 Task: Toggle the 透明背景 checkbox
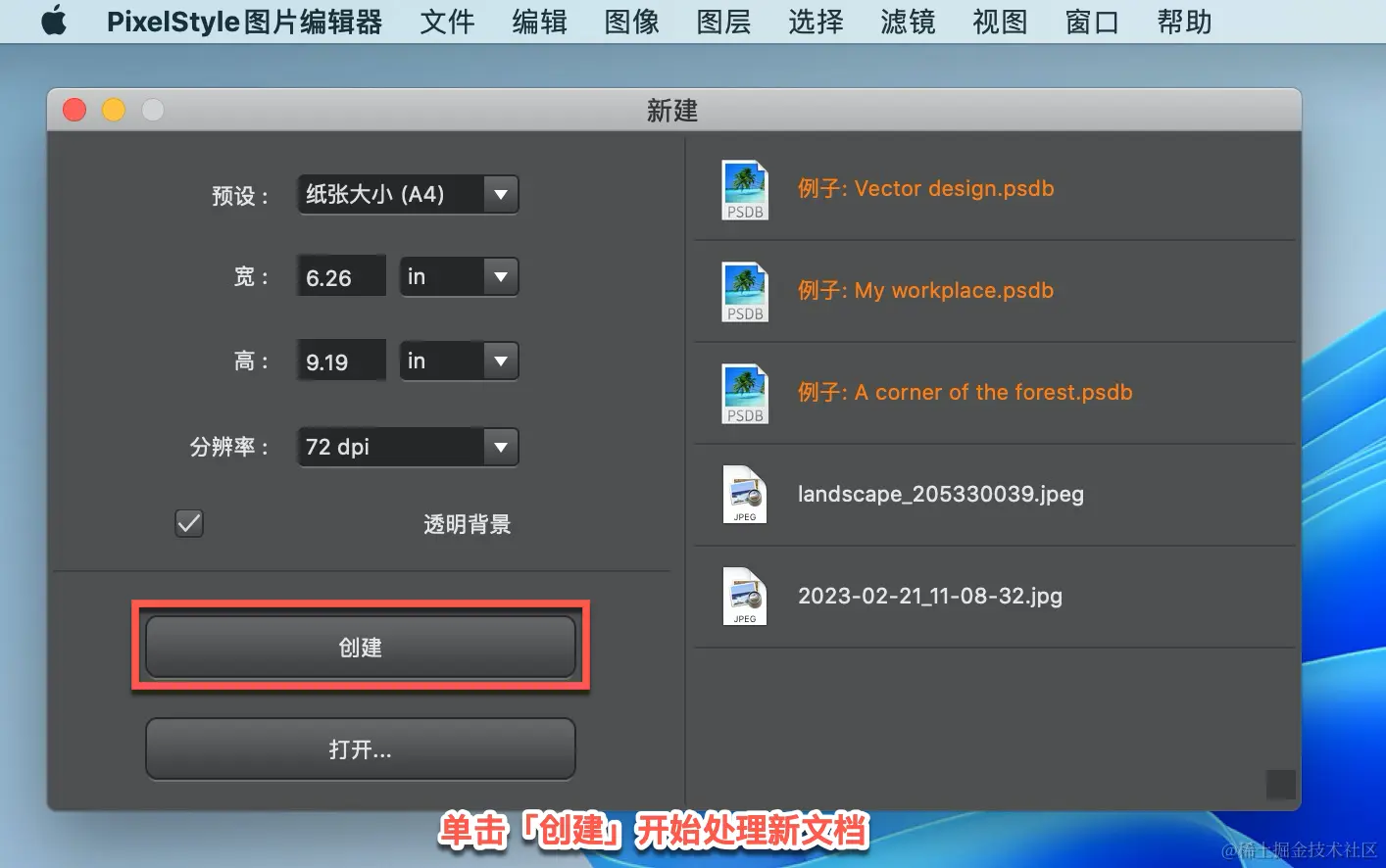[189, 523]
